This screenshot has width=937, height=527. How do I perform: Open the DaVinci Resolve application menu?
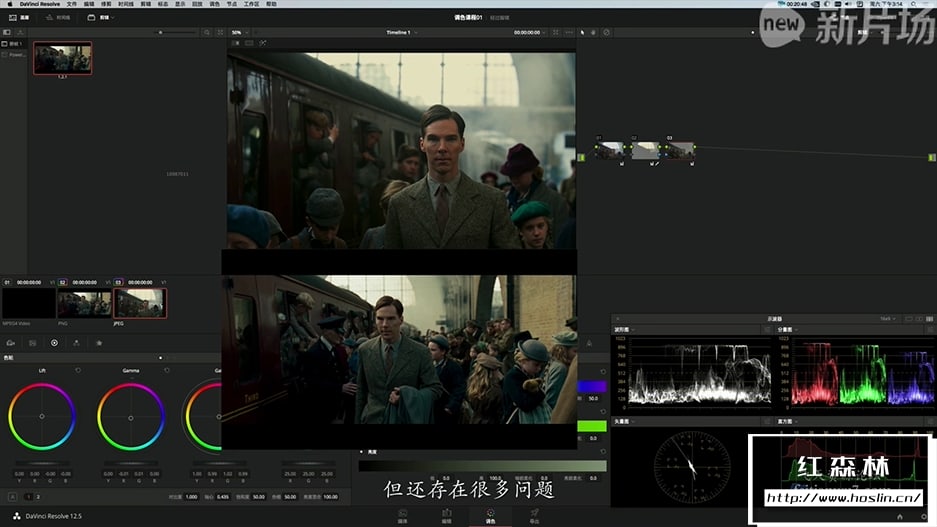pos(39,4)
